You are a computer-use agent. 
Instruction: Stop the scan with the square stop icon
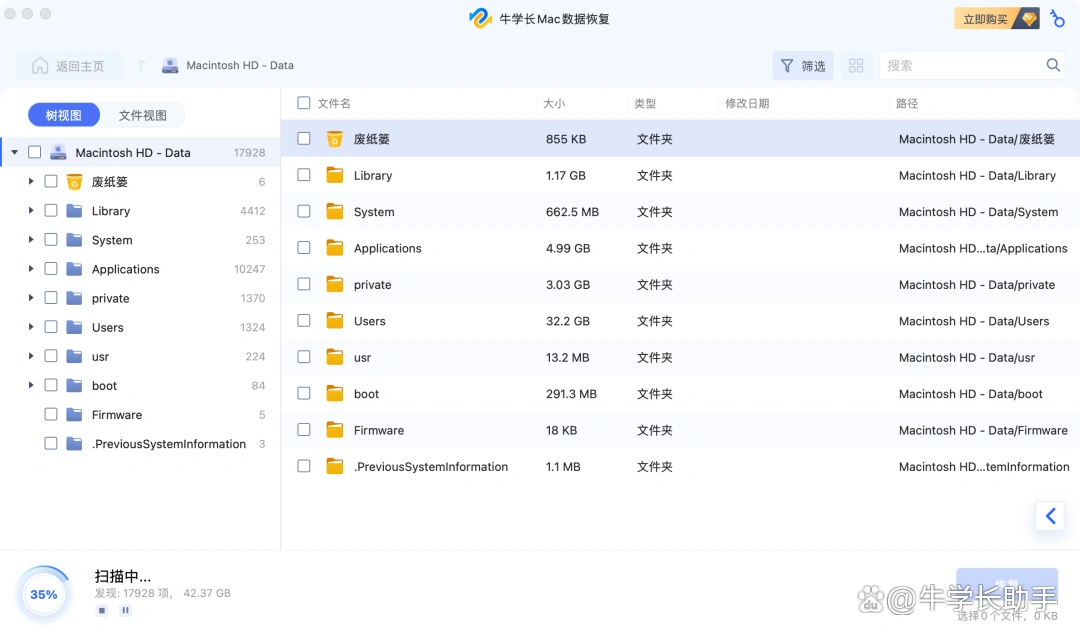101,609
